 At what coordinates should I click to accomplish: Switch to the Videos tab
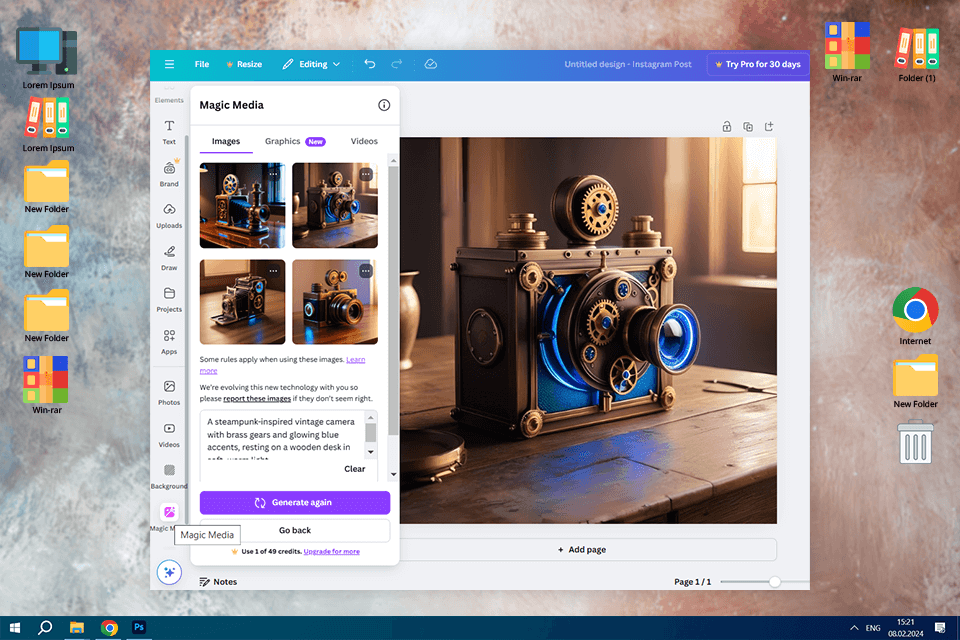(x=364, y=141)
